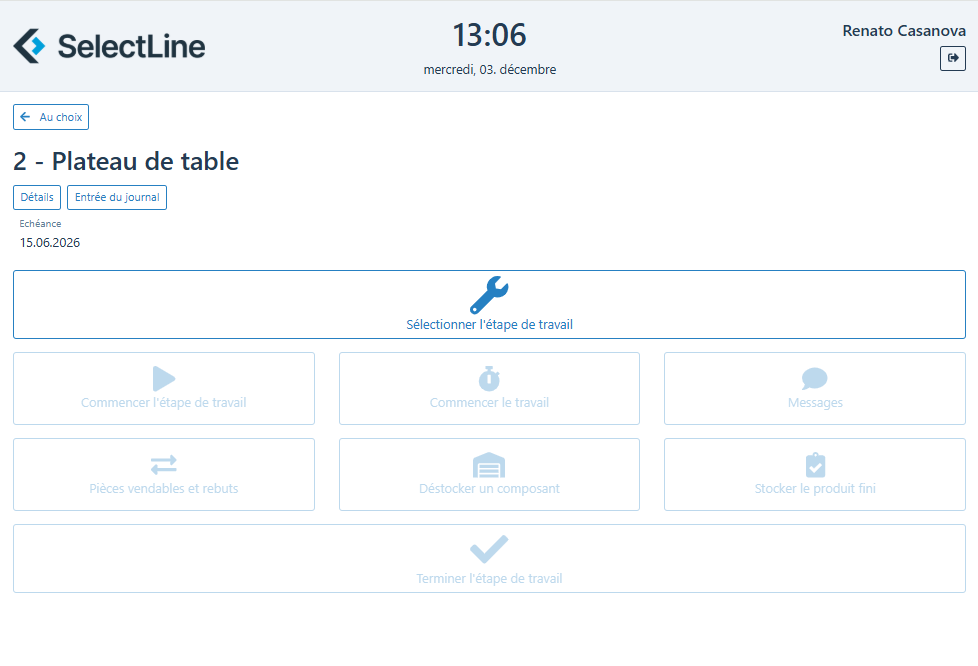The image size is (978, 666).
Task: Go back with the Au choix button
Action: [x=51, y=117]
